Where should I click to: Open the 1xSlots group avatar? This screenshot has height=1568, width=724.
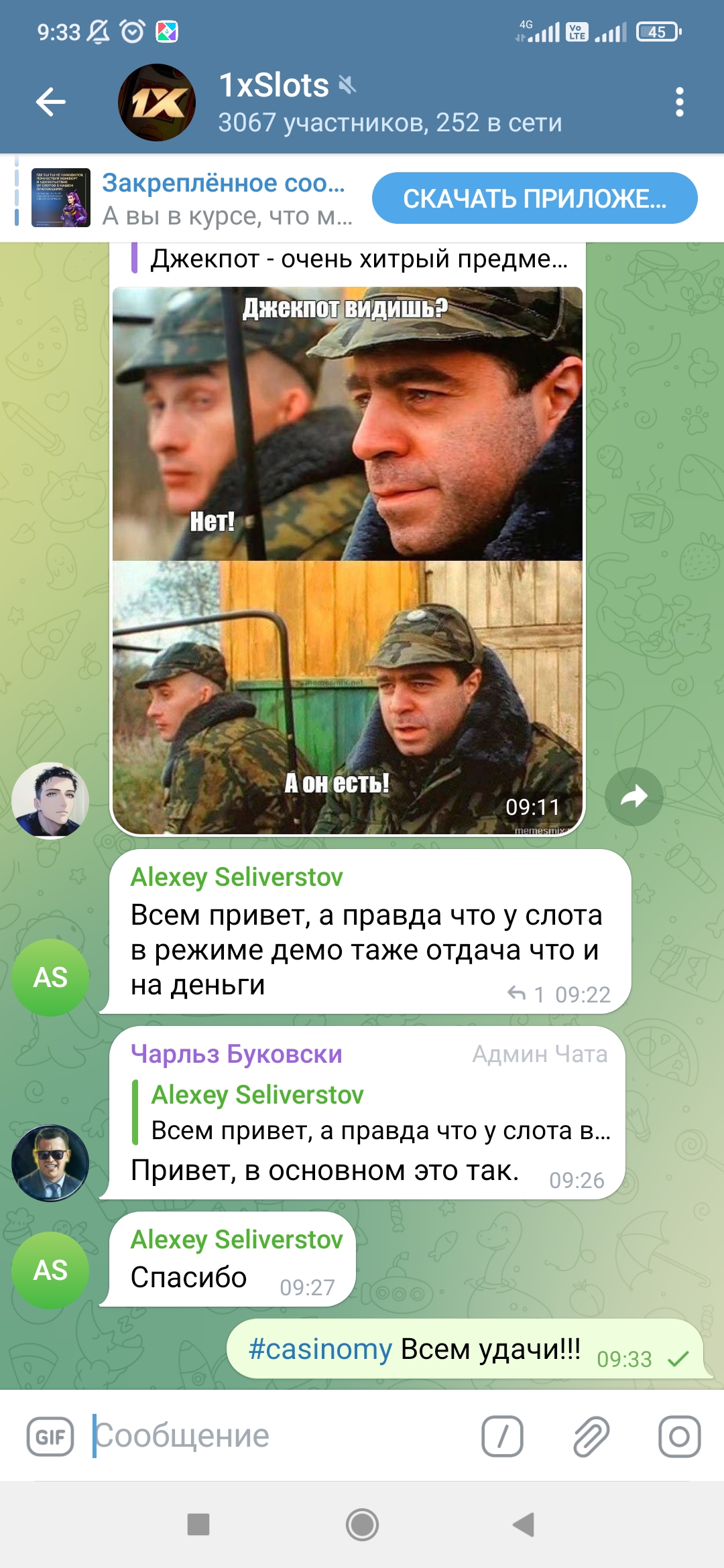tap(157, 103)
